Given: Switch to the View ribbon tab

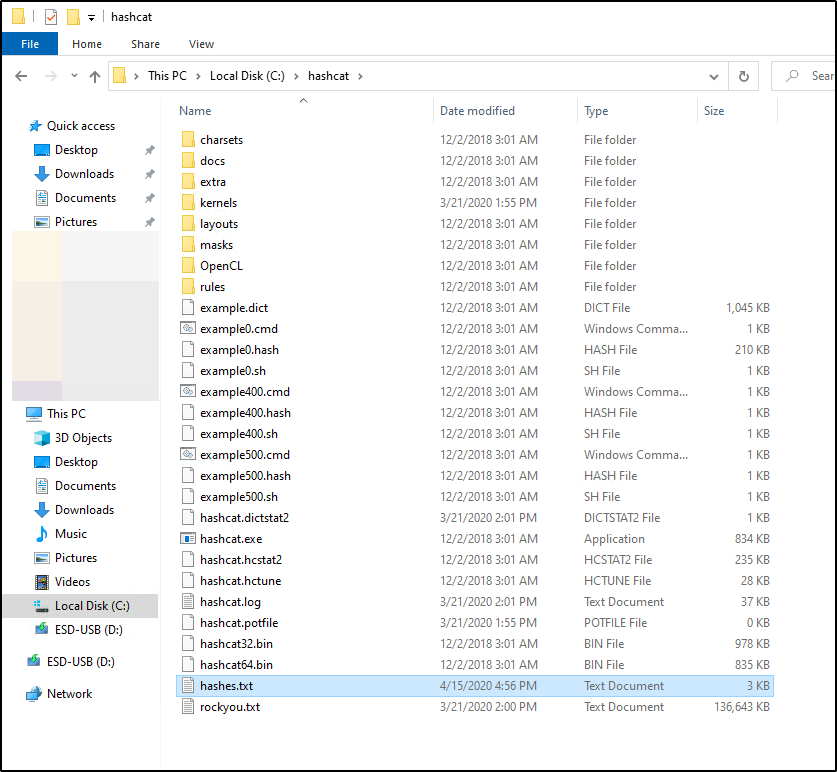Looking at the screenshot, I should point(201,44).
